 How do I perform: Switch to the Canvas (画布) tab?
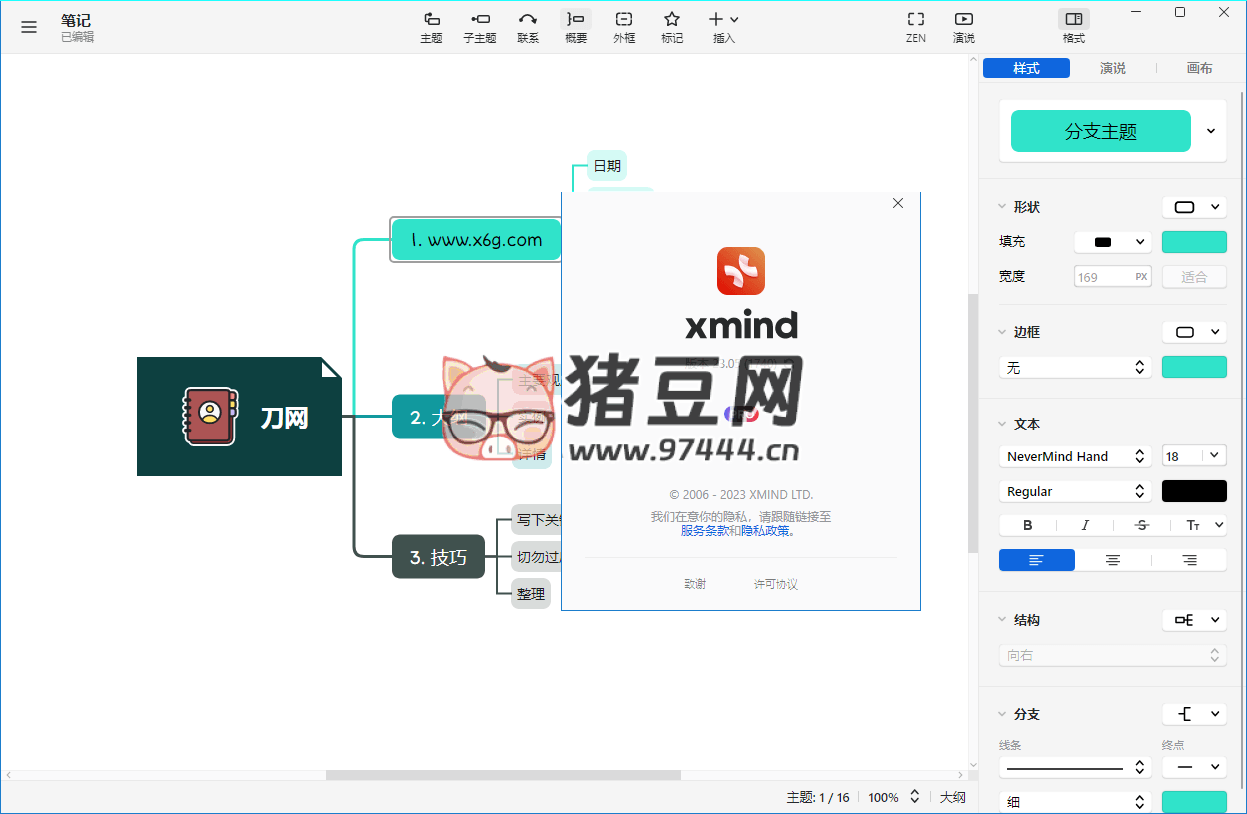point(1199,68)
